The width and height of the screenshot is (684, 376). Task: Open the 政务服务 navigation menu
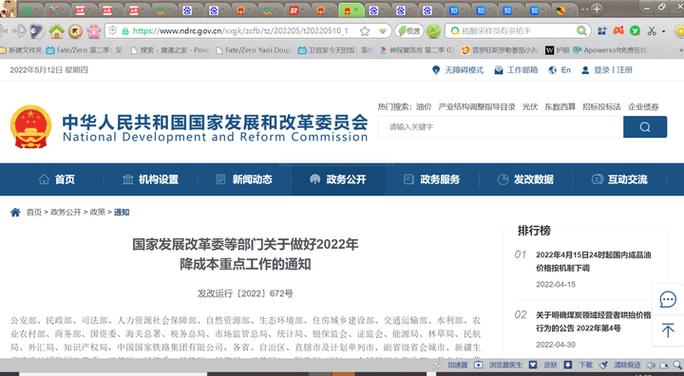[x=432, y=179]
